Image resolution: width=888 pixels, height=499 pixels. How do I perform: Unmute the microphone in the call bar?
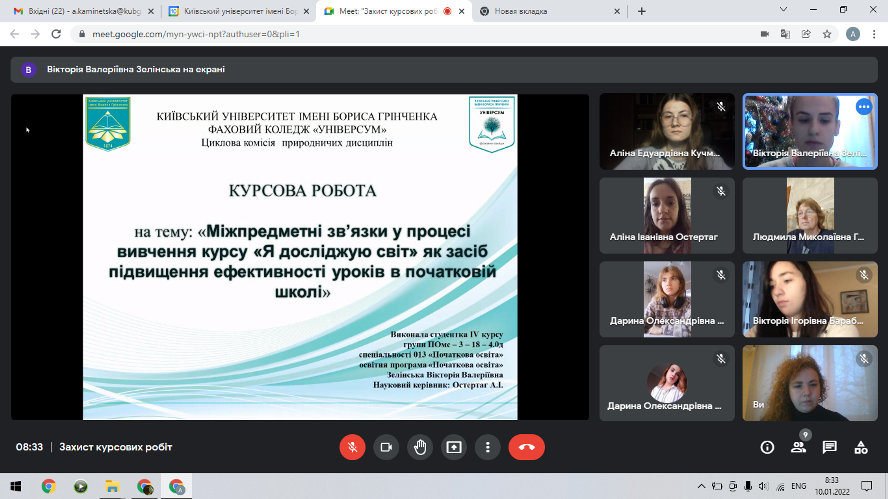pyautogui.click(x=352, y=447)
